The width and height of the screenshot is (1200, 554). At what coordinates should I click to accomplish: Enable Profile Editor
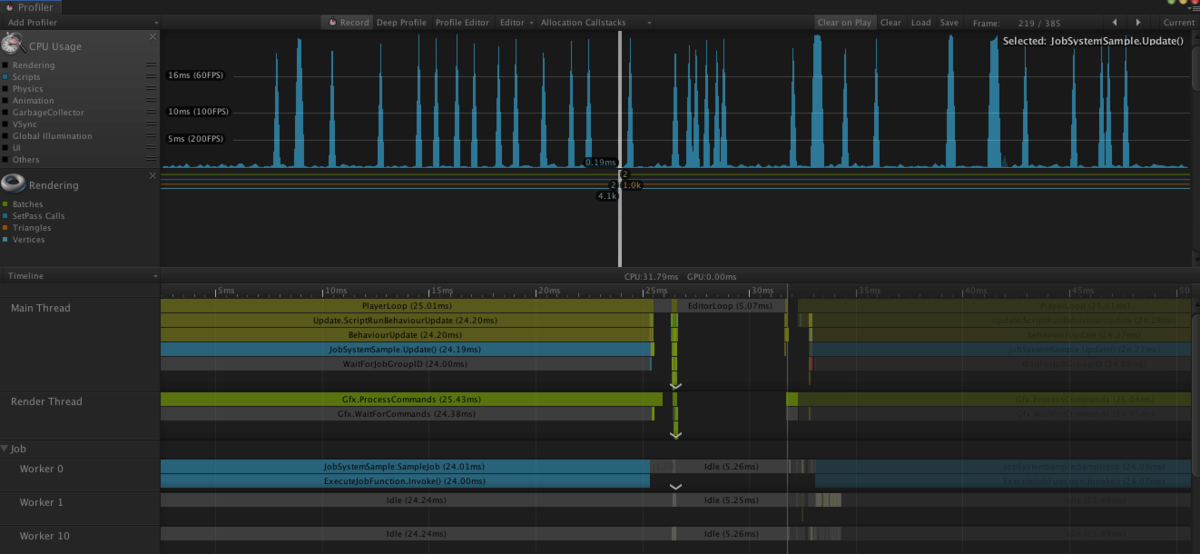pyautogui.click(x=462, y=22)
